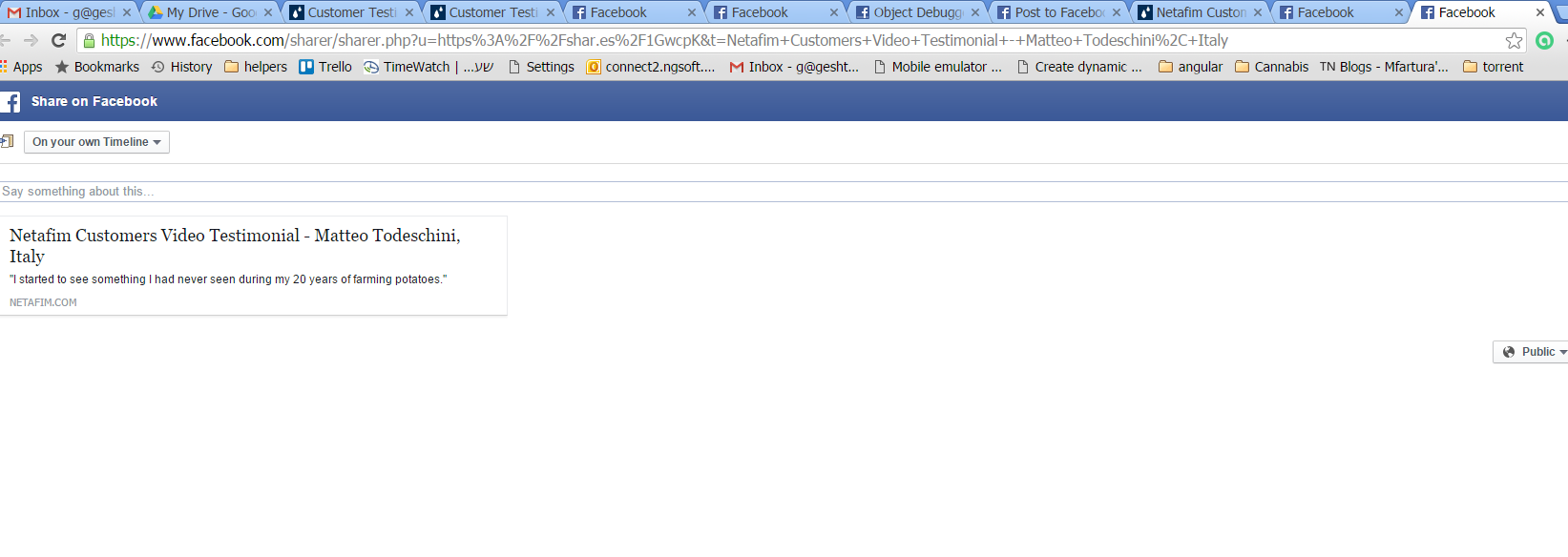Open the Settings bookmark
The height and width of the screenshot is (557, 1568).
(x=541, y=67)
